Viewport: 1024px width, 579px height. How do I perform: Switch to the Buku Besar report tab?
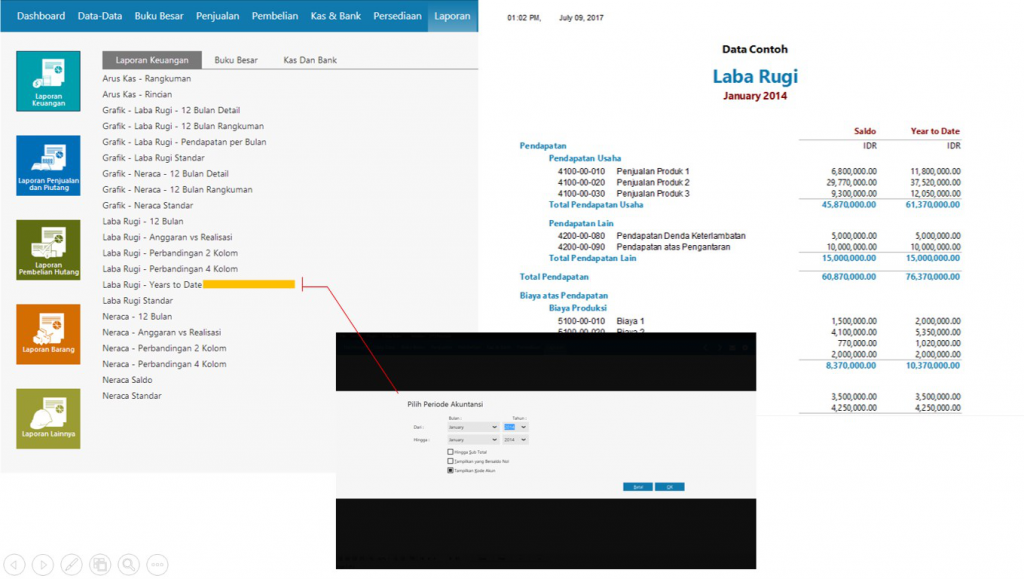236,60
